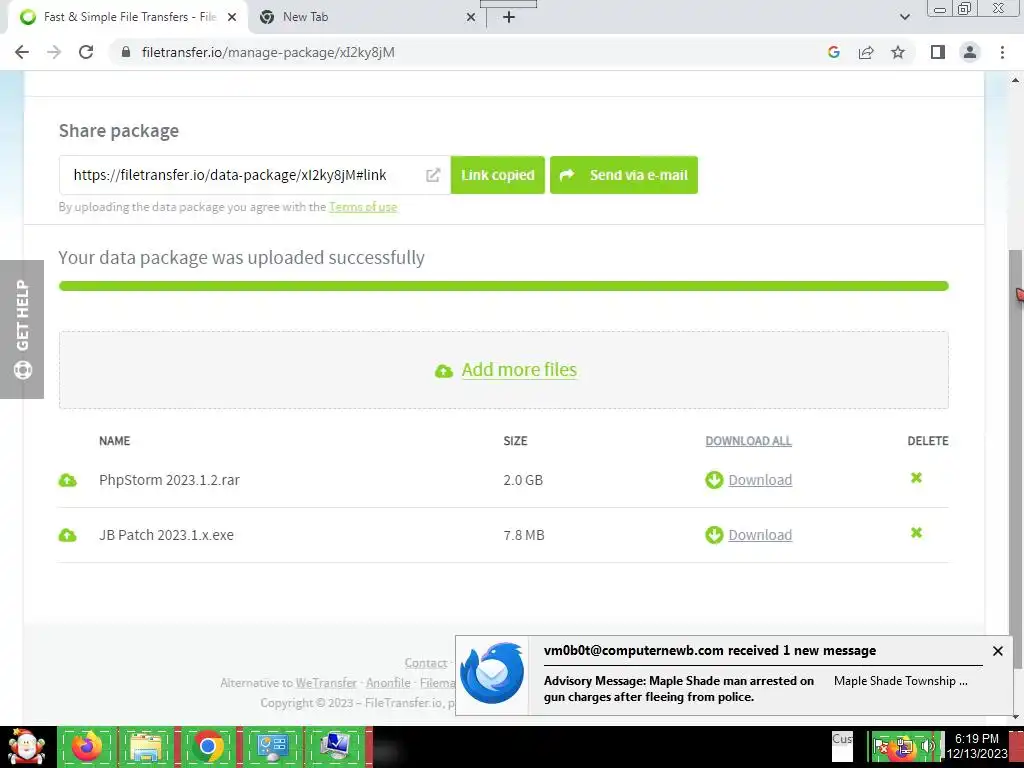Click cloud icon beside PhpStorm 2023.1.2.rar

pyautogui.click(x=67, y=480)
